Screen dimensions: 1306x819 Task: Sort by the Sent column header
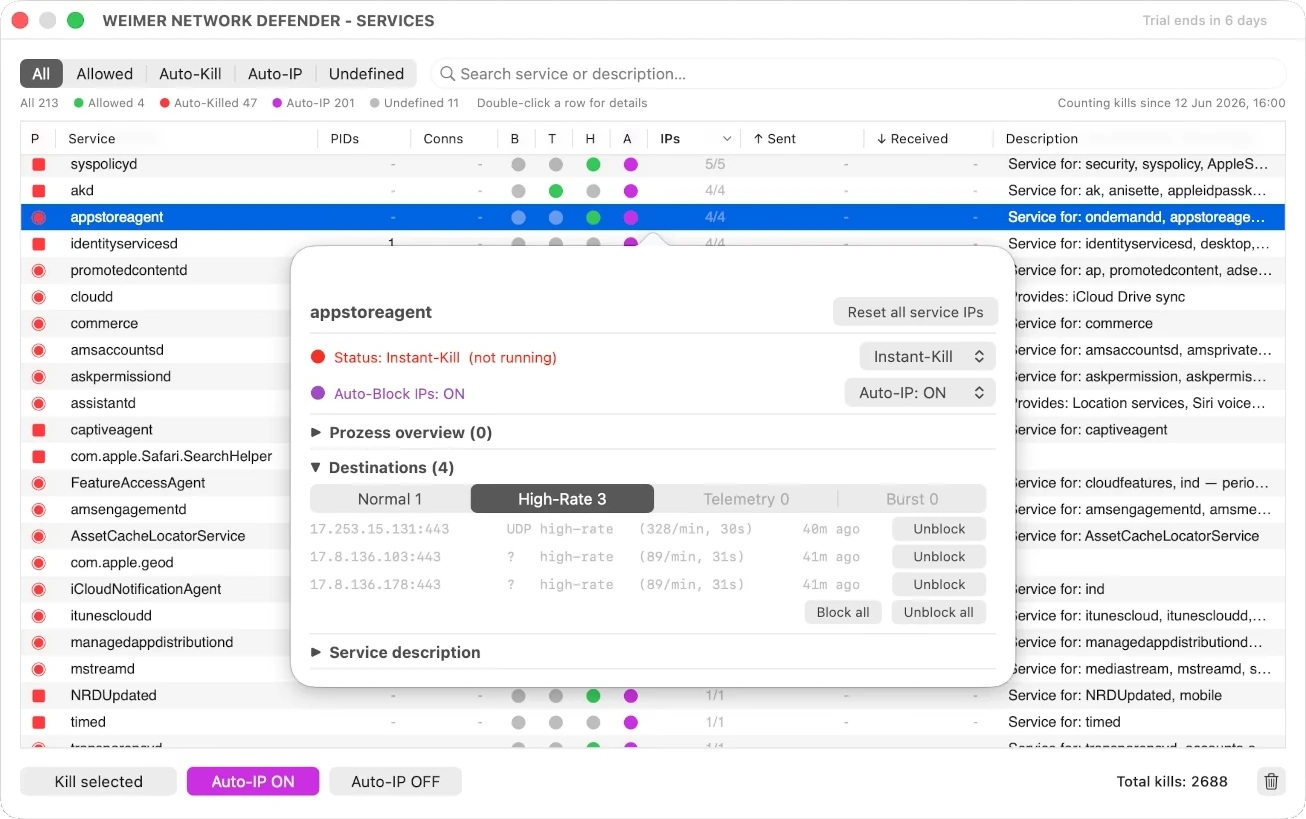[x=775, y=139]
